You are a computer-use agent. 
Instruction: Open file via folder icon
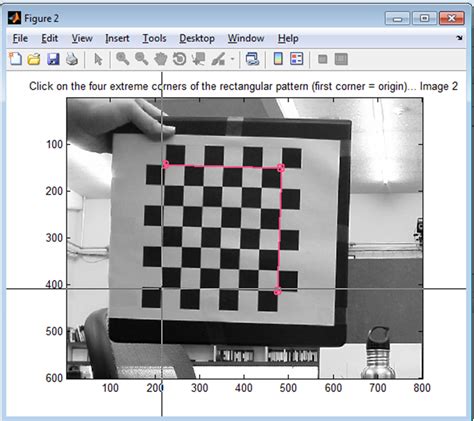coord(34,59)
